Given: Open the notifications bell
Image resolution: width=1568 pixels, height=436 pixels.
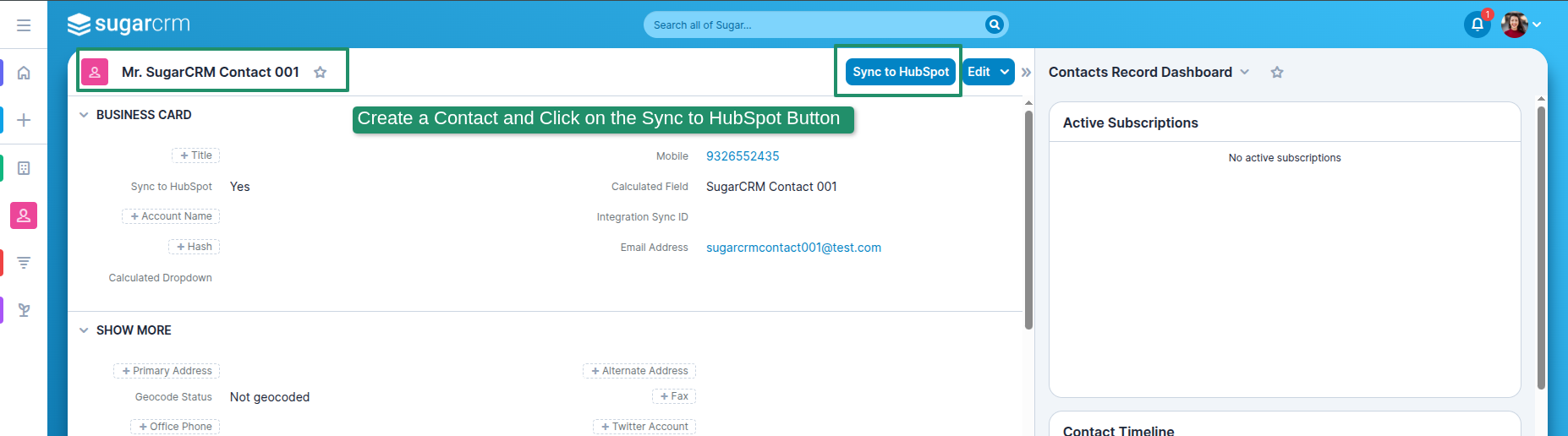Looking at the screenshot, I should 1478,25.
